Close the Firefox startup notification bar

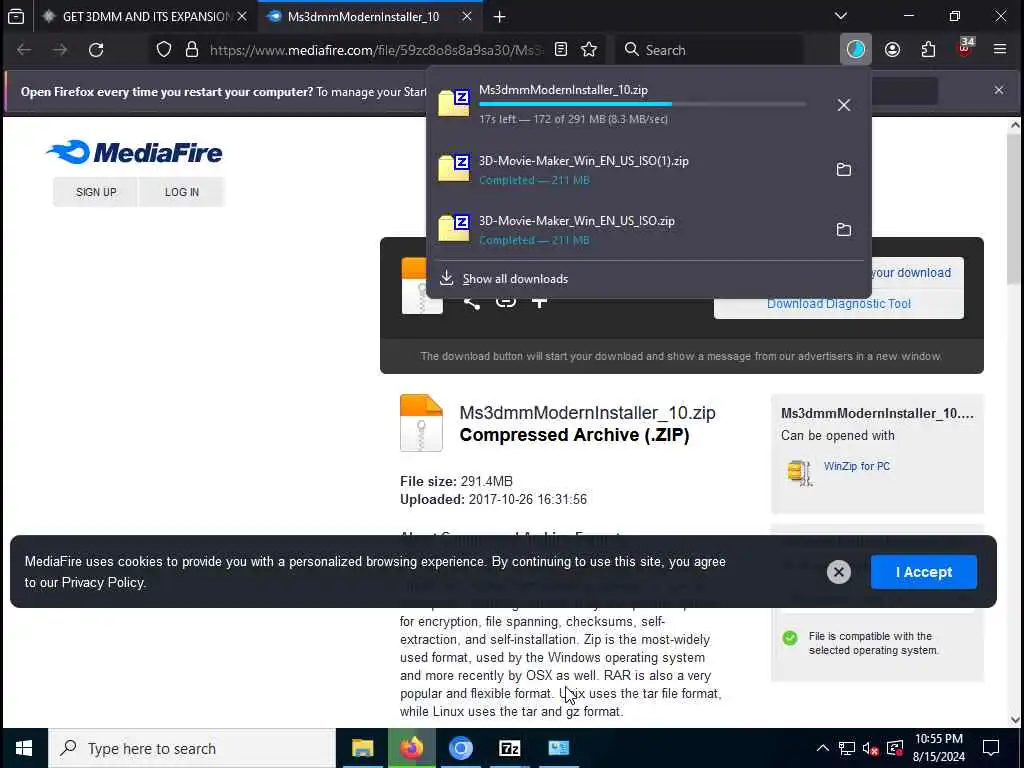[999, 90]
